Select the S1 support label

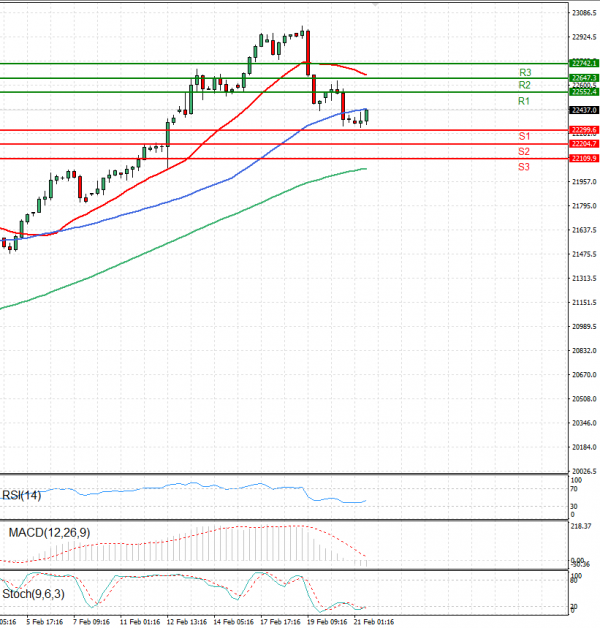pos(524,136)
